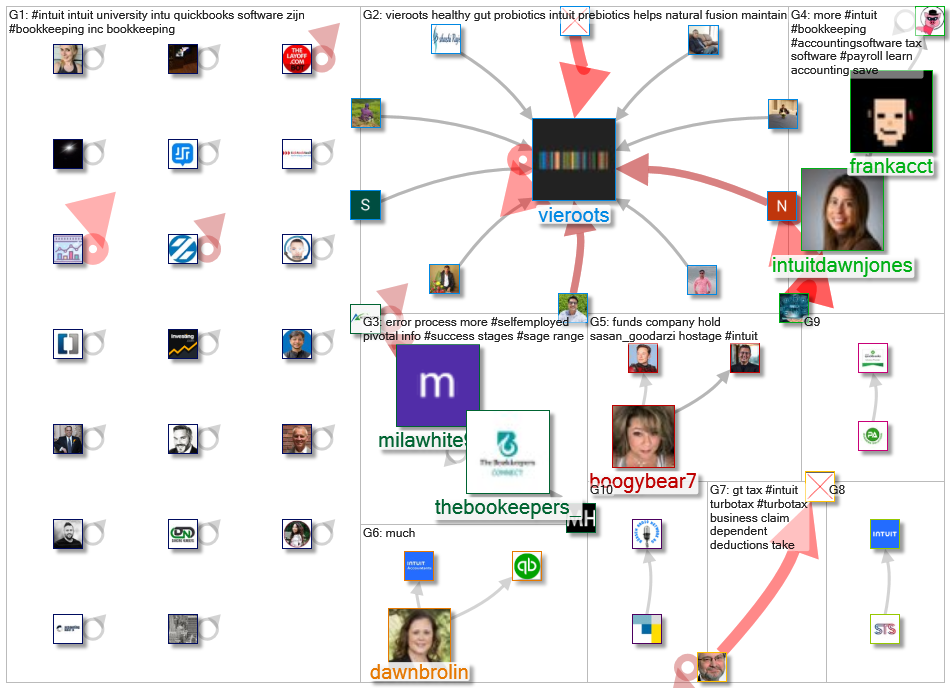Click the green logo at G3's corner

365,319
